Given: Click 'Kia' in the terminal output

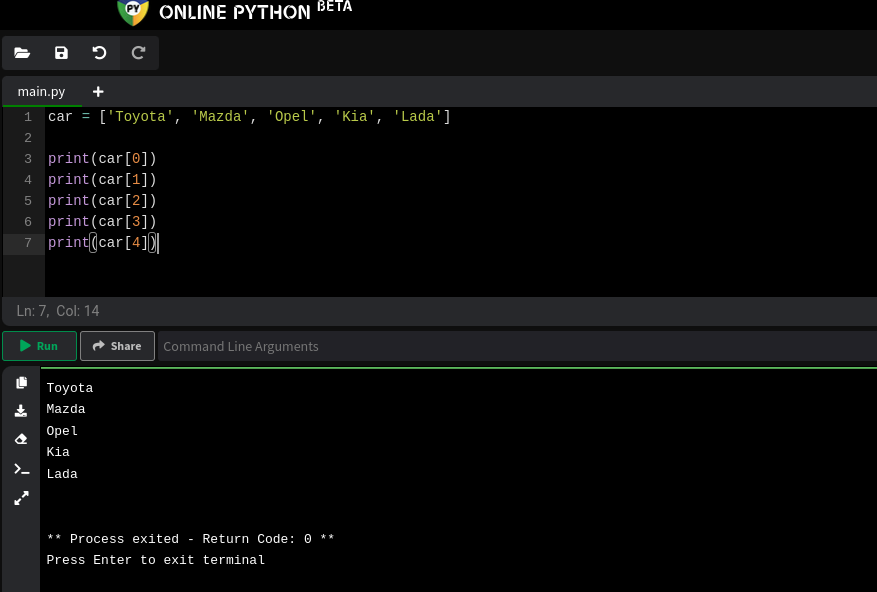Looking at the screenshot, I should (x=58, y=452).
